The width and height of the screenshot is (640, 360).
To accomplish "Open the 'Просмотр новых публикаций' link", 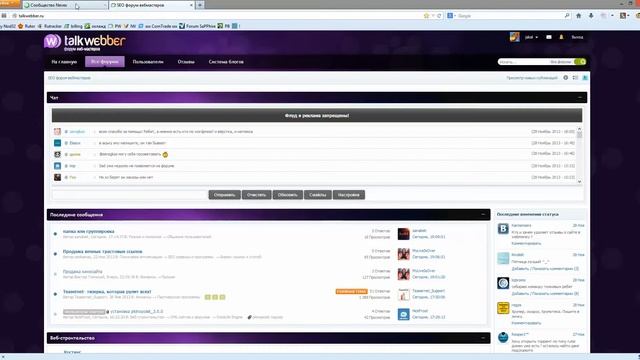I will [532, 78].
